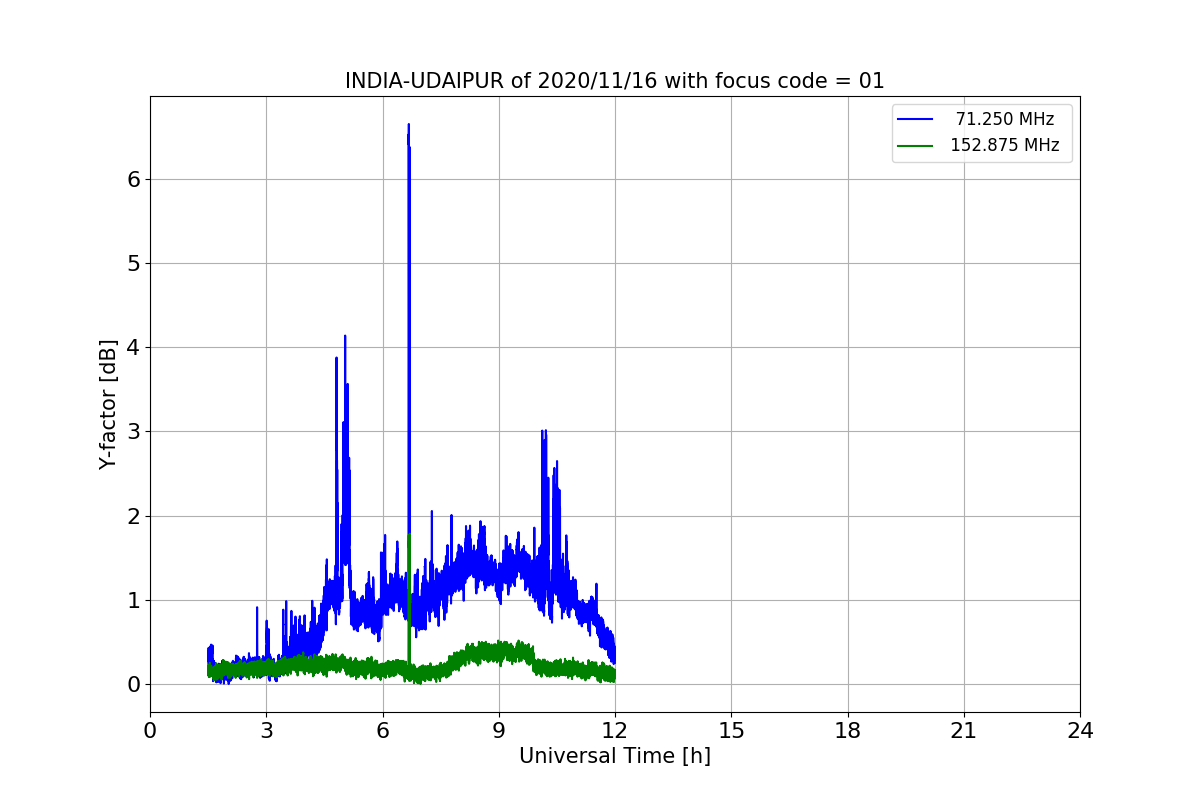Click x-axis tick label 12
The width and height of the screenshot is (1200, 800).
615,731
